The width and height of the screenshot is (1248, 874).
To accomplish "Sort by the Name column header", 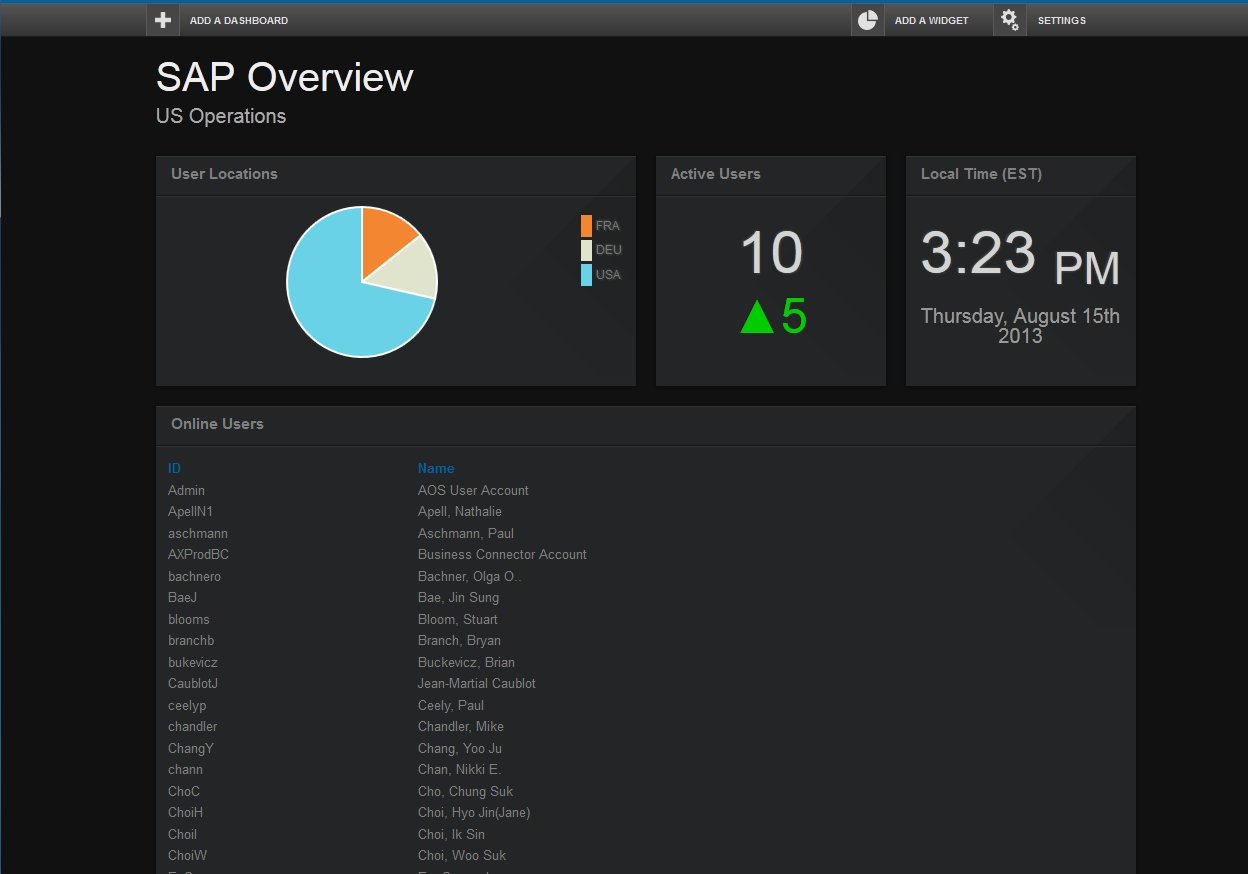I will click(x=436, y=468).
